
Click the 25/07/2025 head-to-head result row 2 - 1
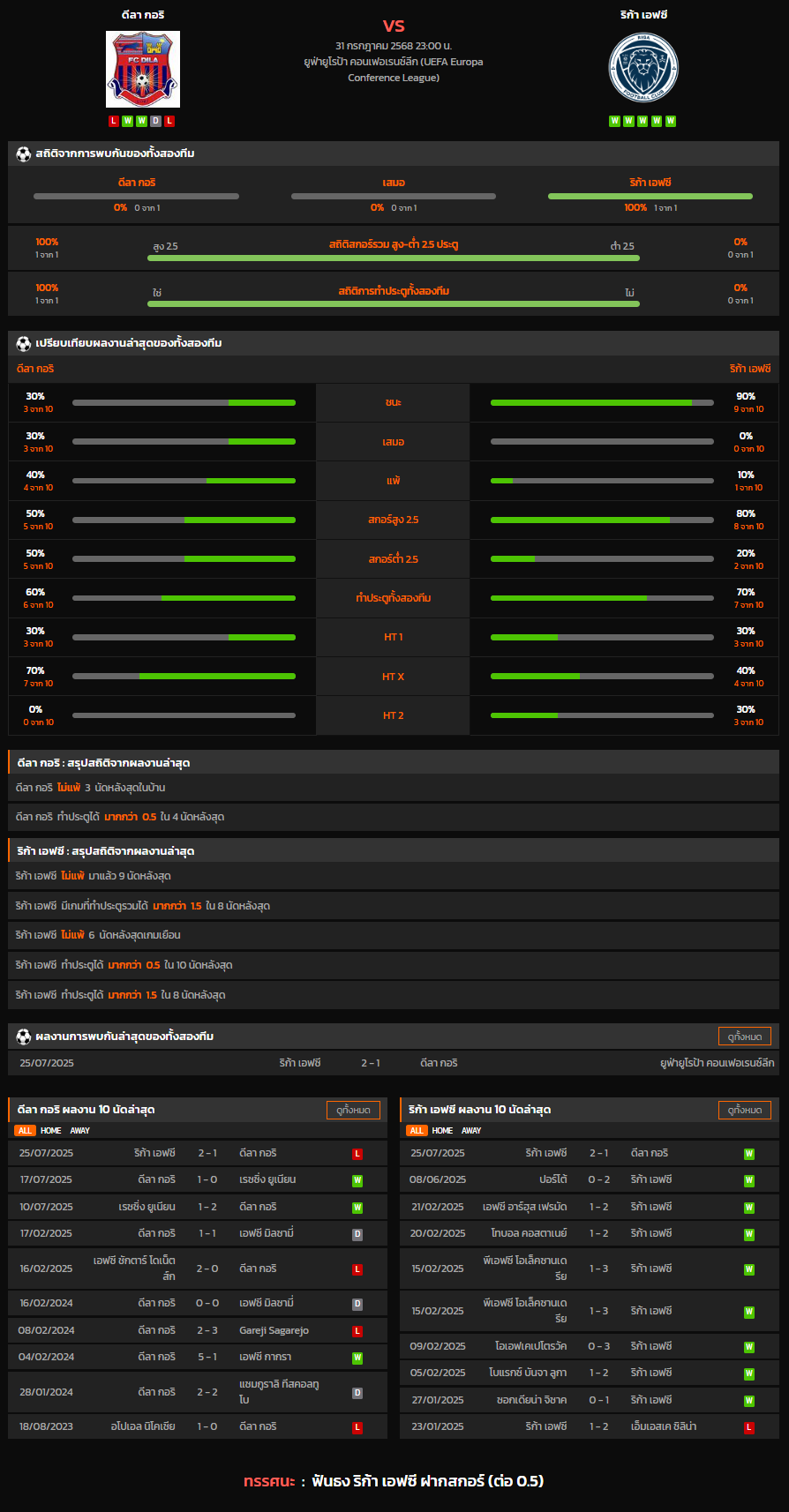(394, 1063)
